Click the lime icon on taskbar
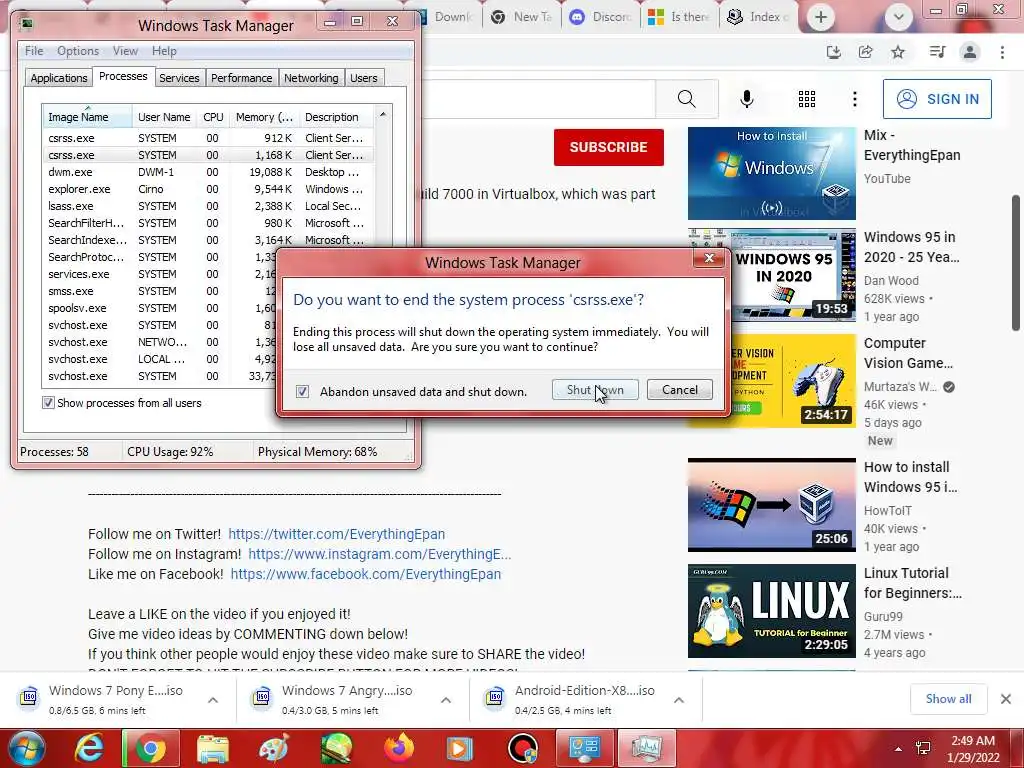The height and width of the screenshot is (768, 1024). click(336, 748)
